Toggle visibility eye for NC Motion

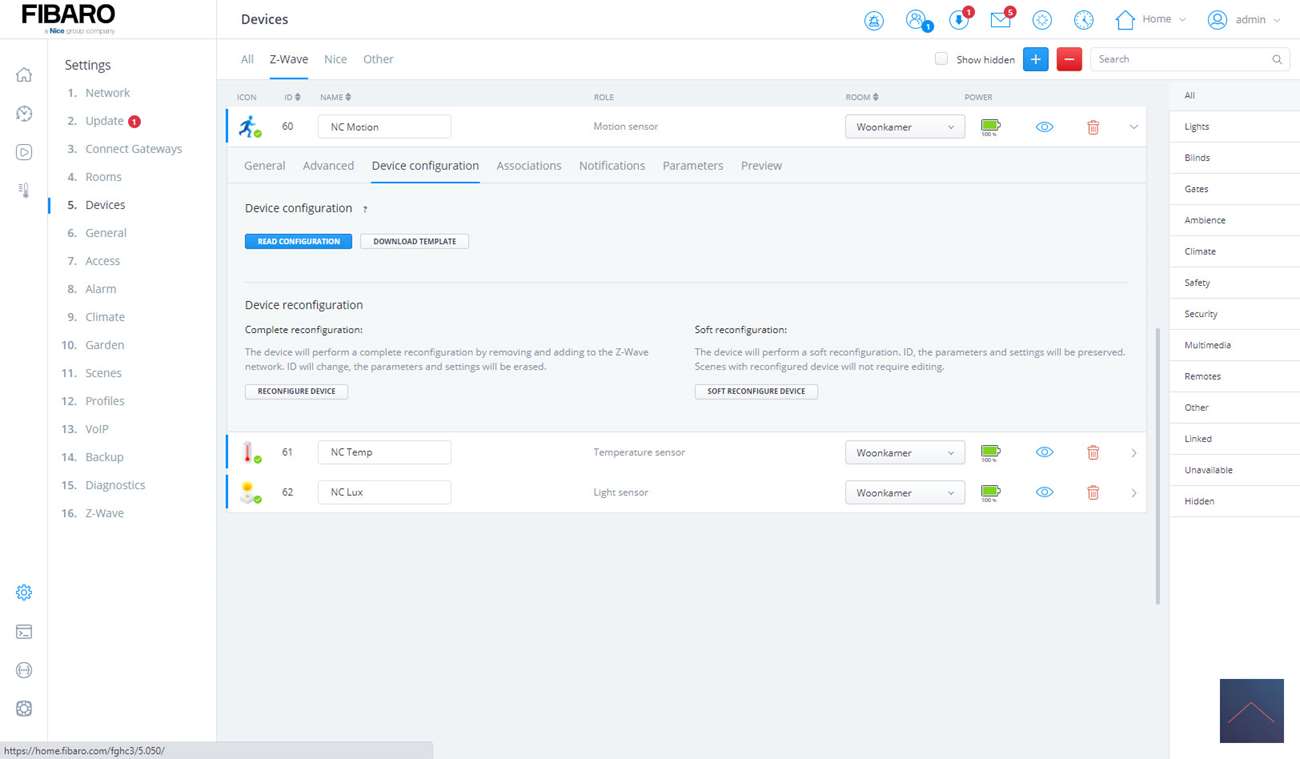click(1044, 127)
